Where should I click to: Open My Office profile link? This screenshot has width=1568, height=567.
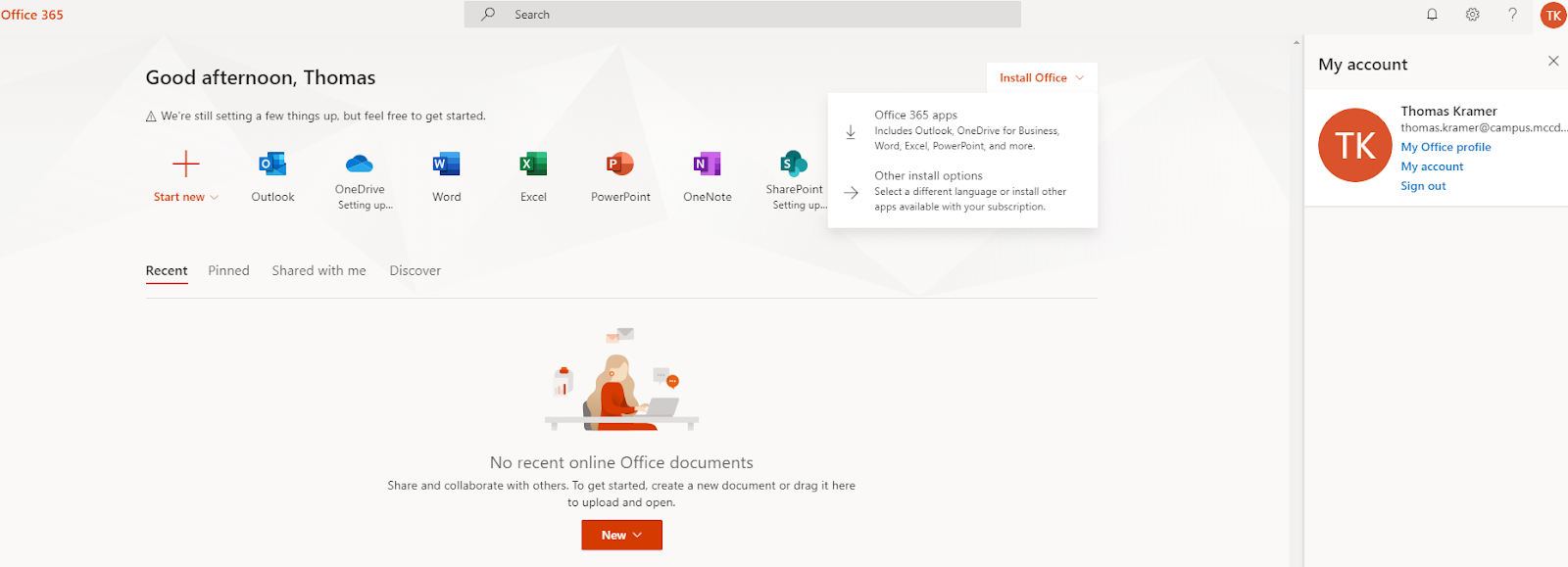tap(1445, 147)
